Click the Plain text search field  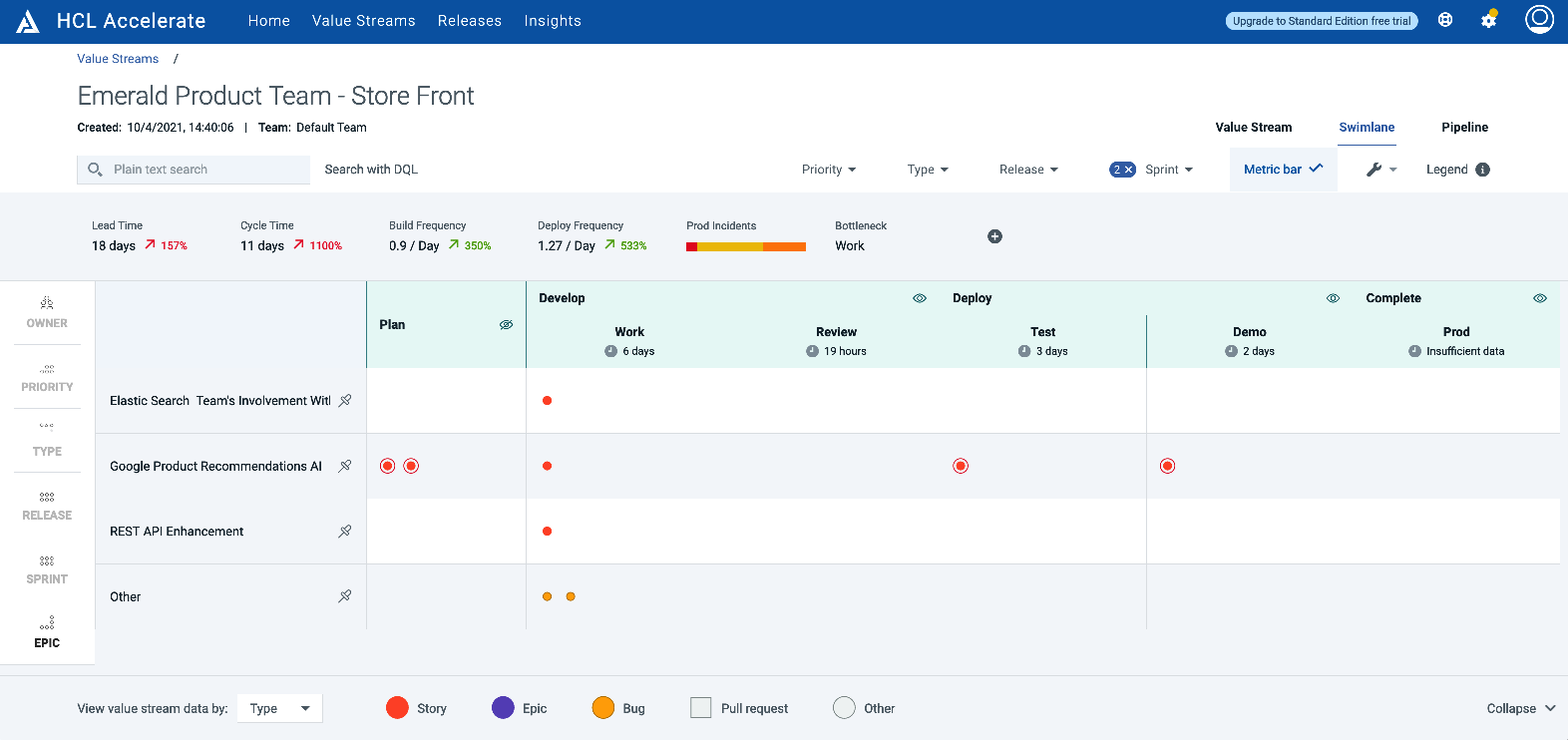[x=194, y=170]
